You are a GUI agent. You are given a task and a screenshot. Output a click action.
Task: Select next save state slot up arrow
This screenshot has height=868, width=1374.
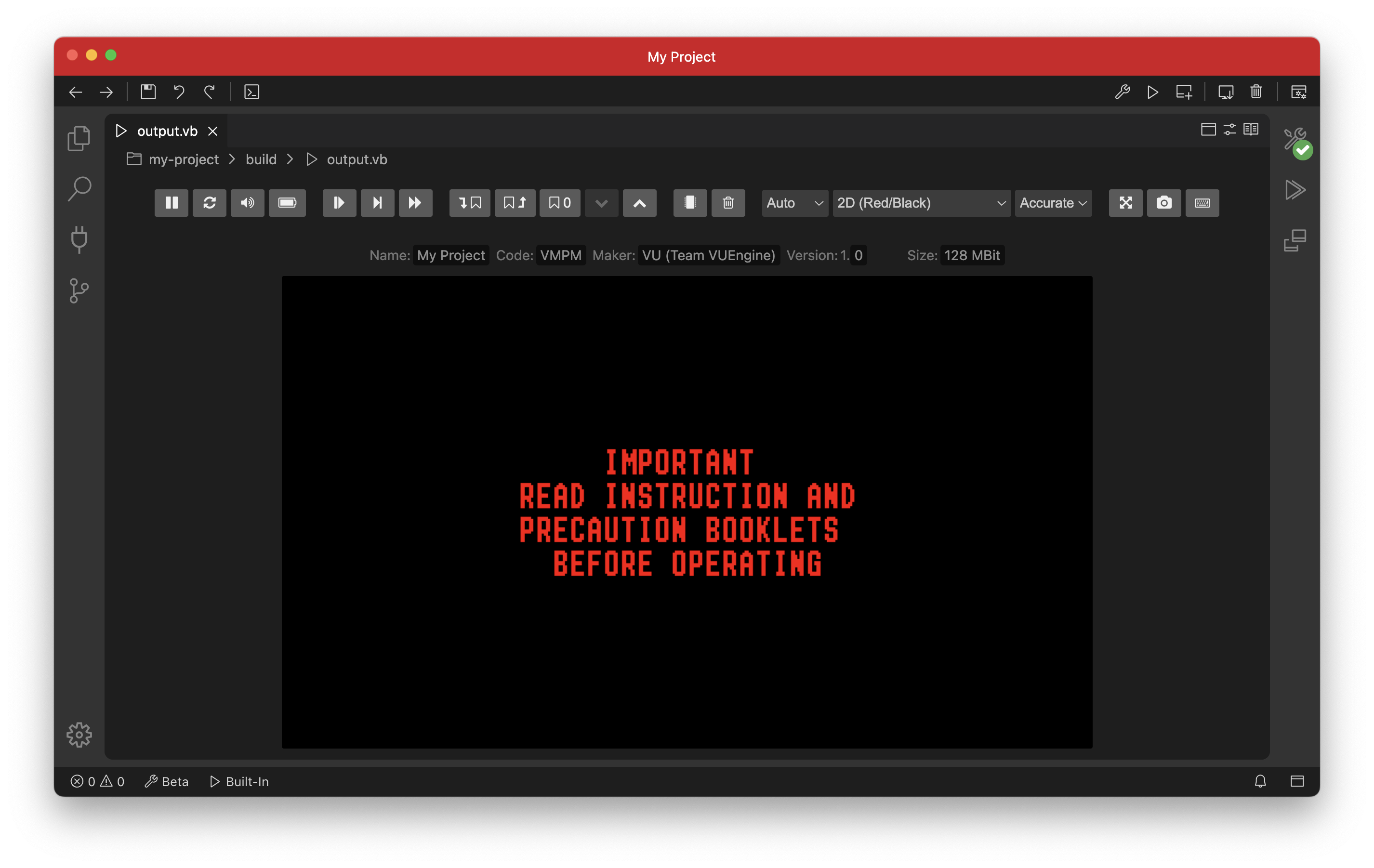click(x=639, y=203)
